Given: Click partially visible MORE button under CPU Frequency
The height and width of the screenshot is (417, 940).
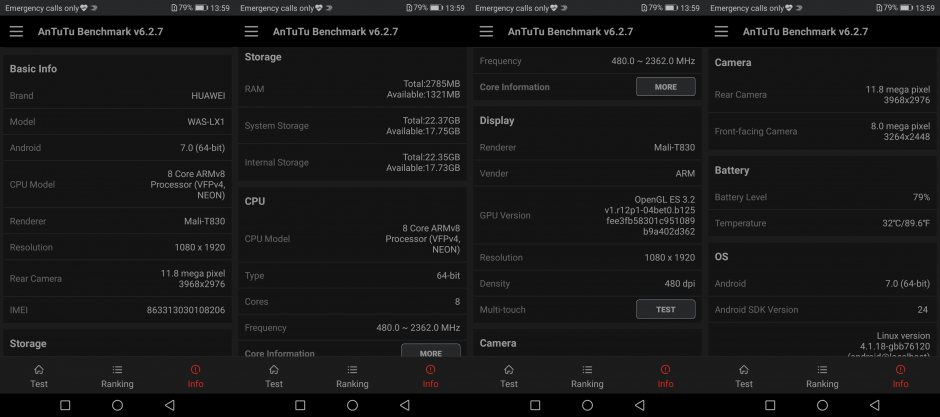Looking at the screenshot, I should coord(430,350).
